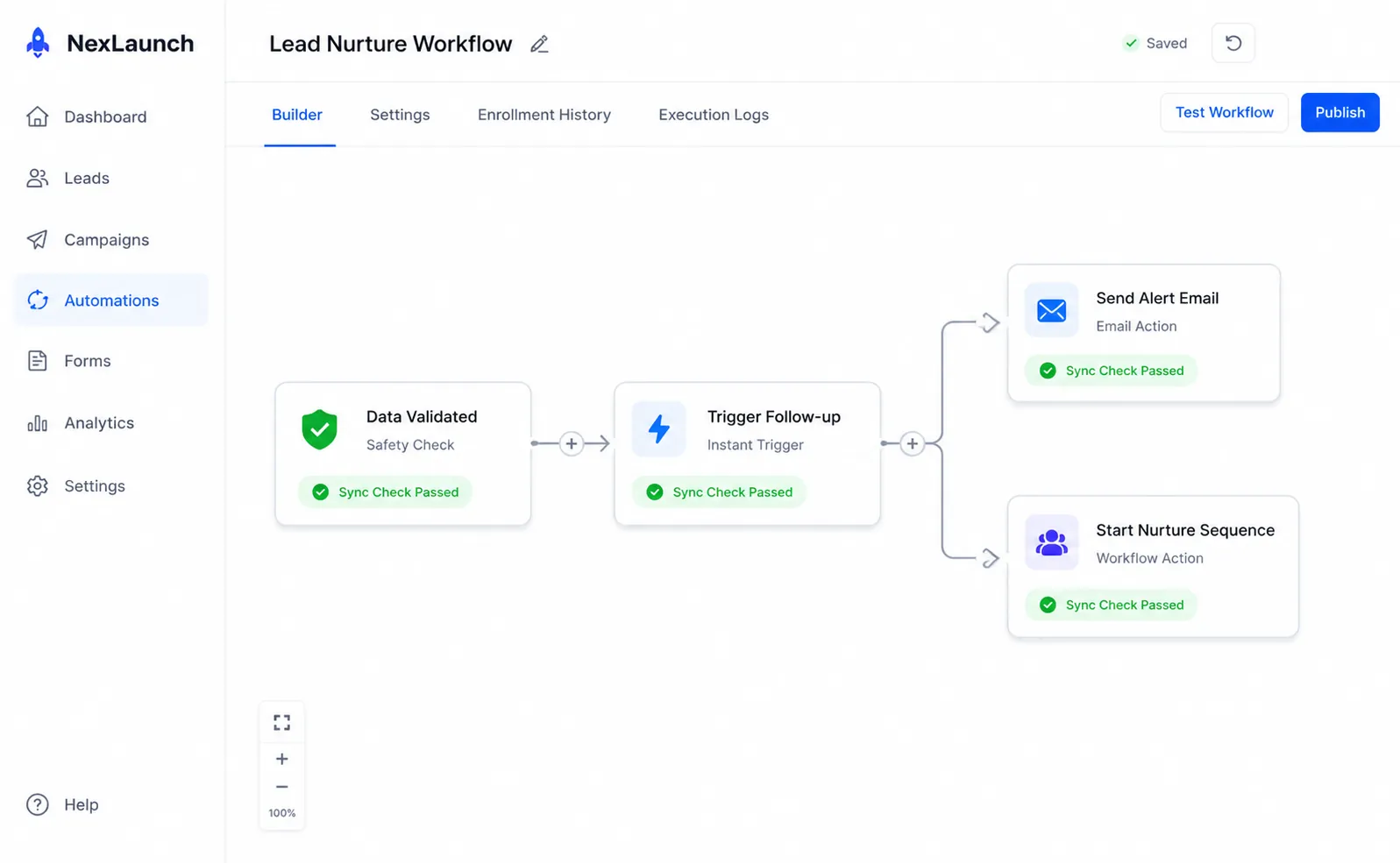Click the Workflow Action subtitle

(1149, 558)
